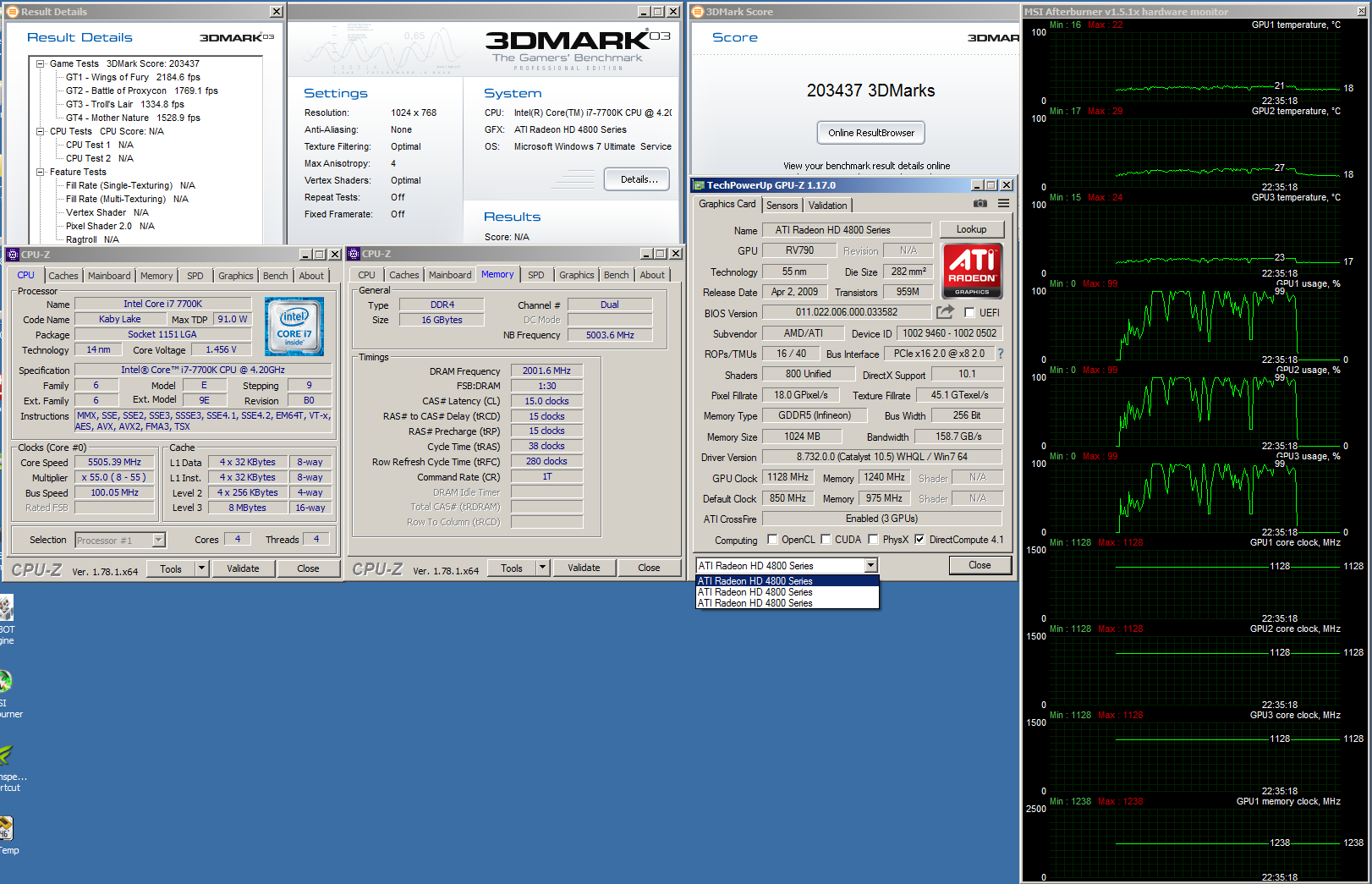This screenshot has width=1372, height=884.
Task: Click Tools button in the Memory CPU-Z window
Action: [512, 568]
